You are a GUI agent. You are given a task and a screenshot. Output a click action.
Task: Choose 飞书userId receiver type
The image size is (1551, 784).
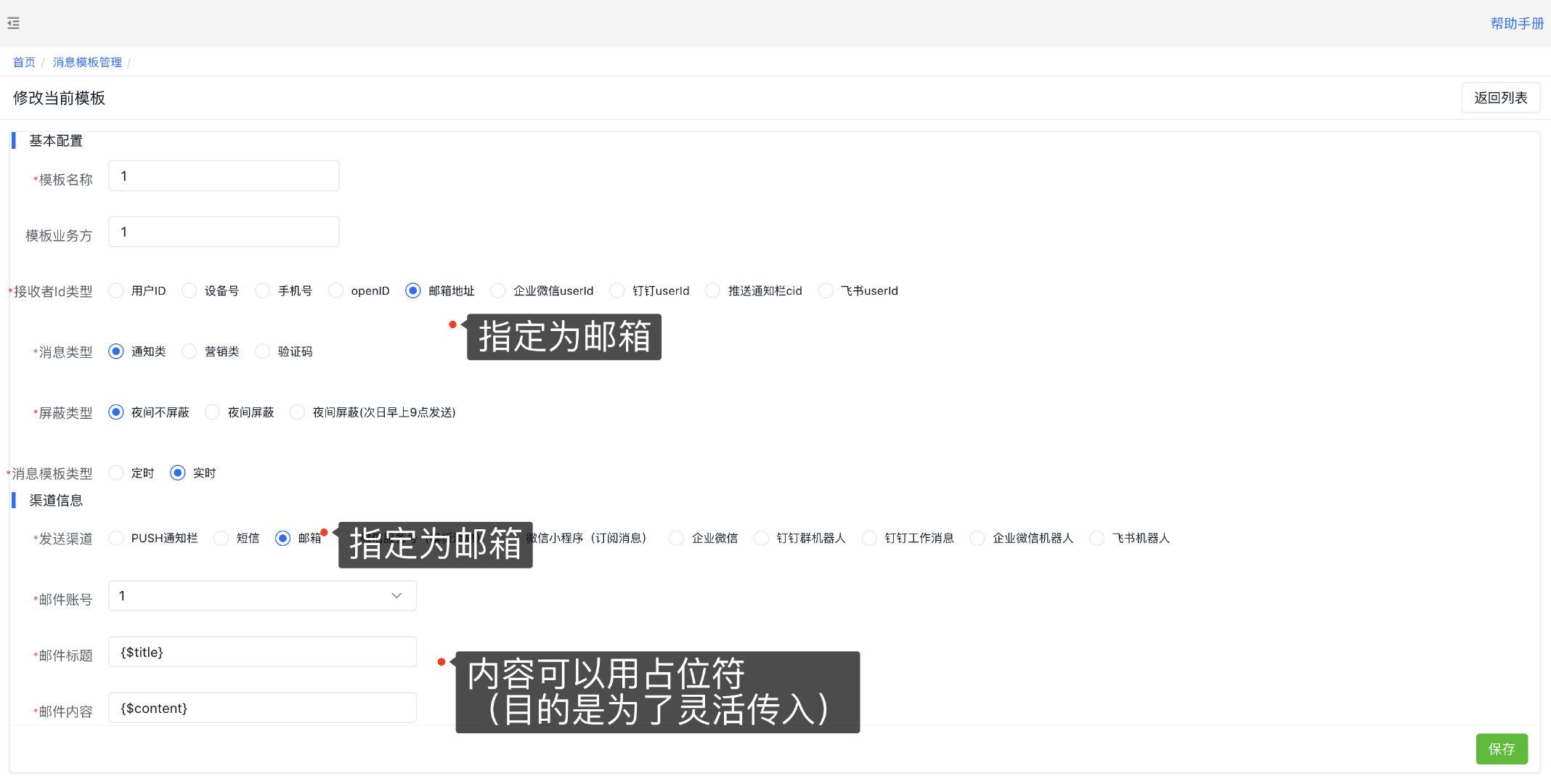click(x=826, y=290)
